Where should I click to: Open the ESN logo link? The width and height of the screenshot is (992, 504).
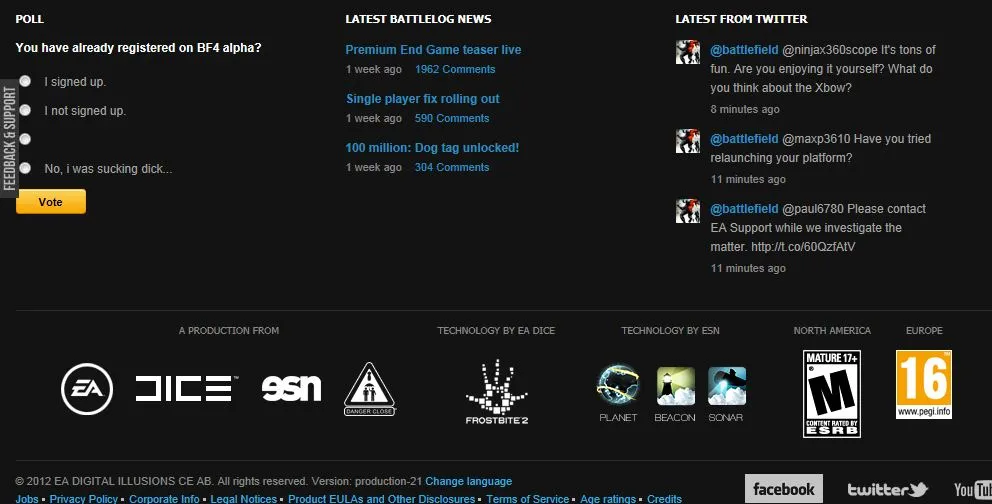pyautogui.click(x=291, y=388)
